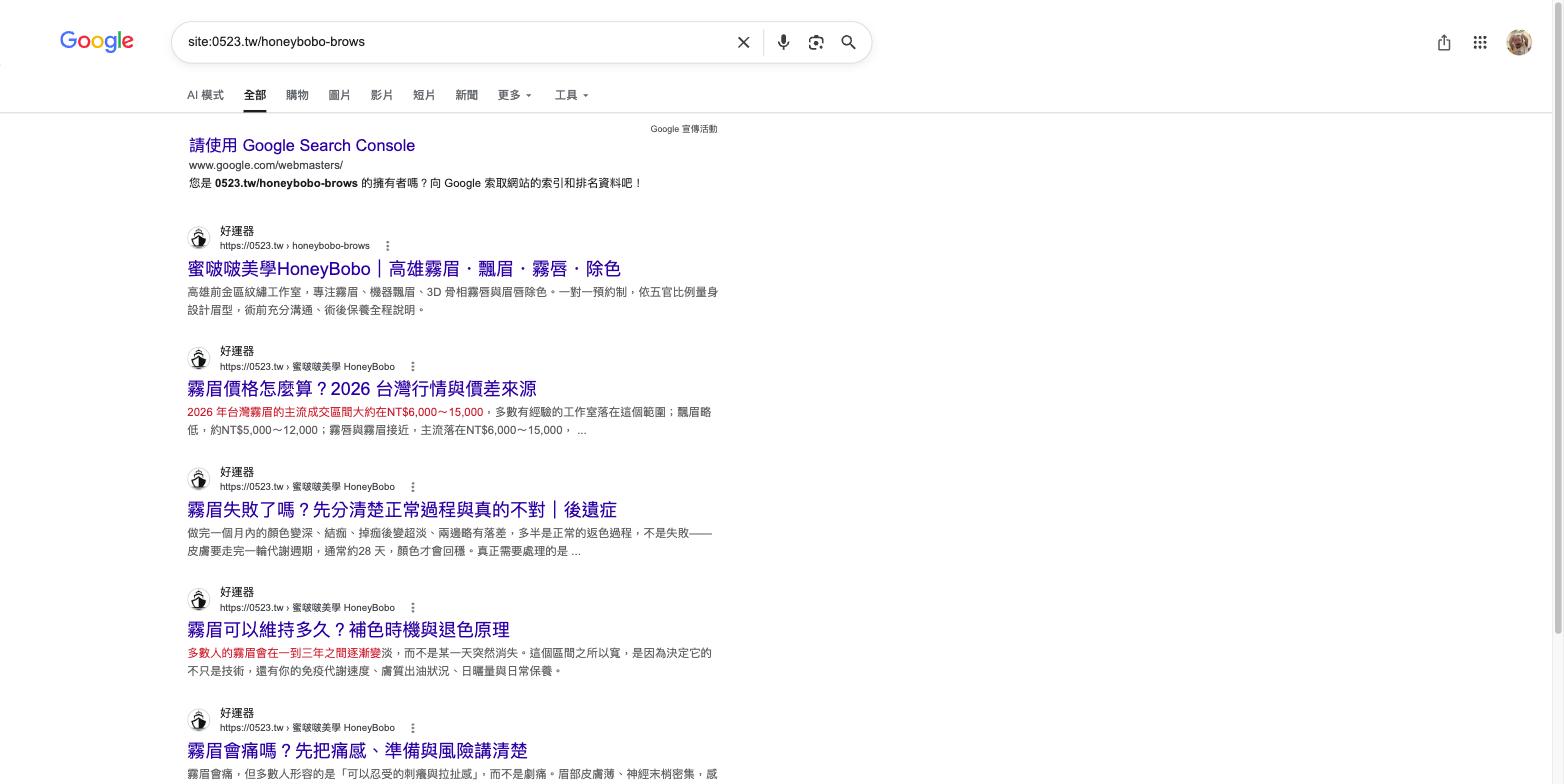Open 霧眉可以維持多久？ result link
This screenshot has height=784, width=1564.
[348, 630]
